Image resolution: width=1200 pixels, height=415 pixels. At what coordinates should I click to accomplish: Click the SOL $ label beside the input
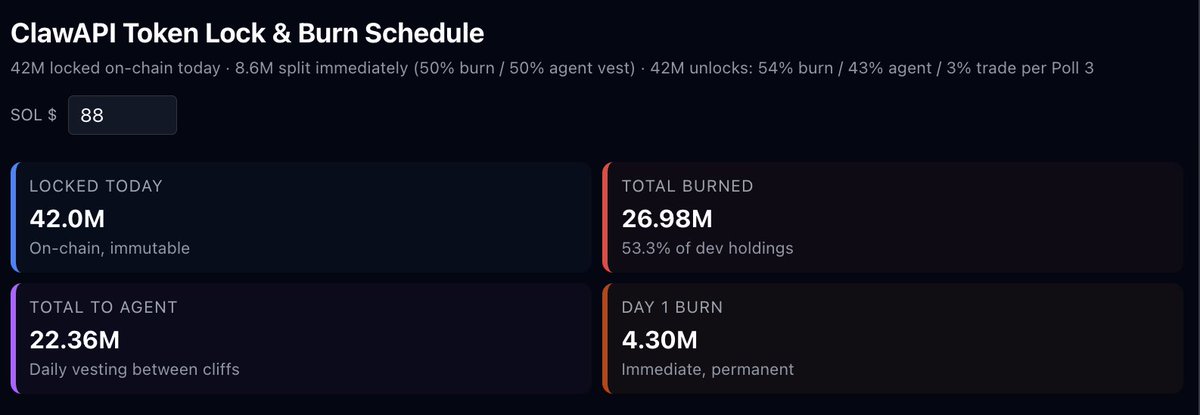click(x=33, y=115)
